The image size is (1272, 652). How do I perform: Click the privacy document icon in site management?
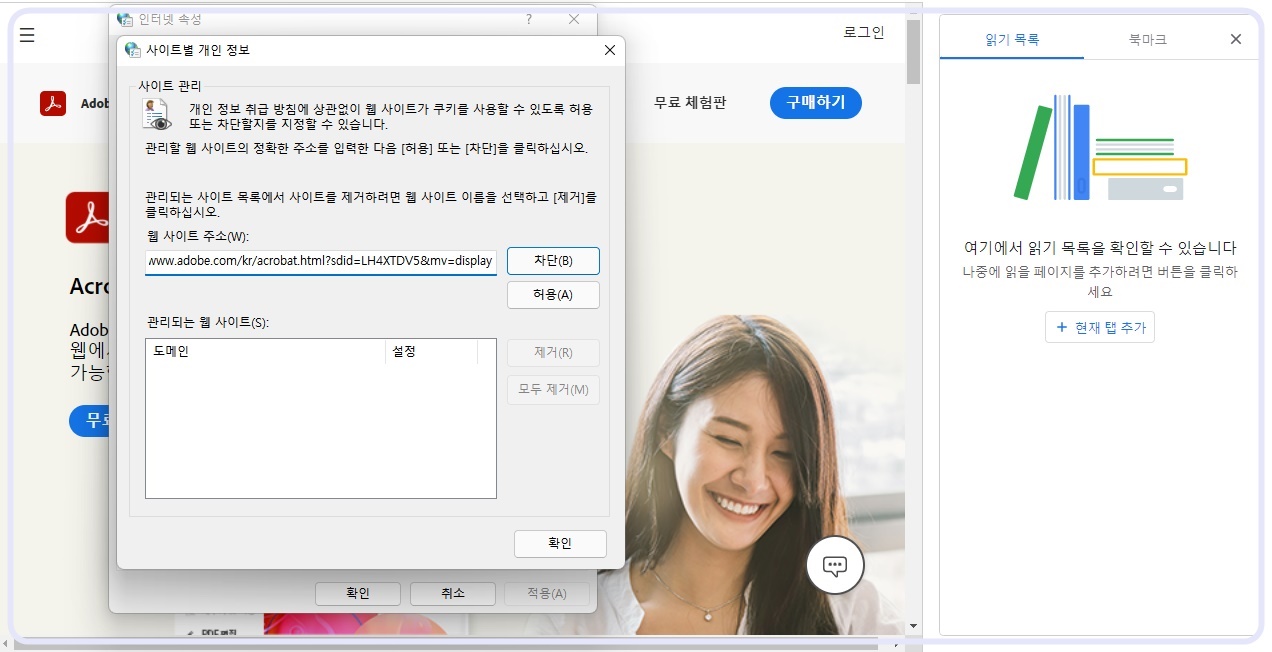click(157, 114)
